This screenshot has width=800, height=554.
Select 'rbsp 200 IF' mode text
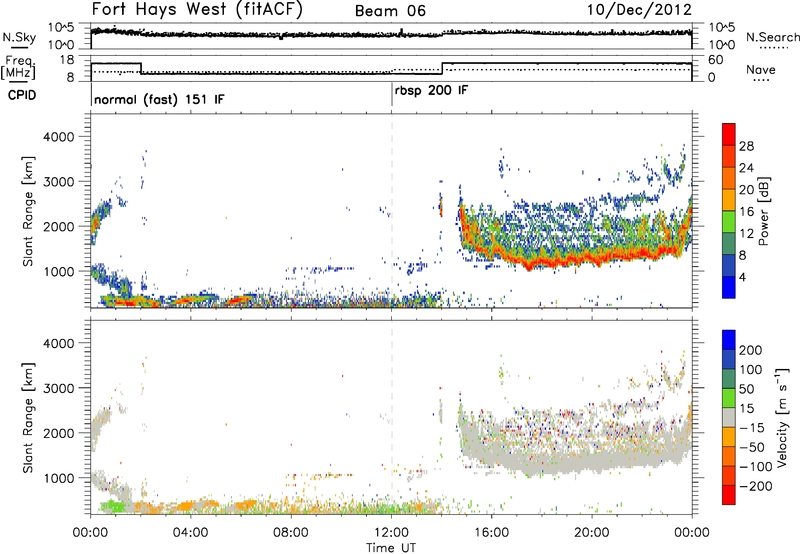tap(431, 91)
